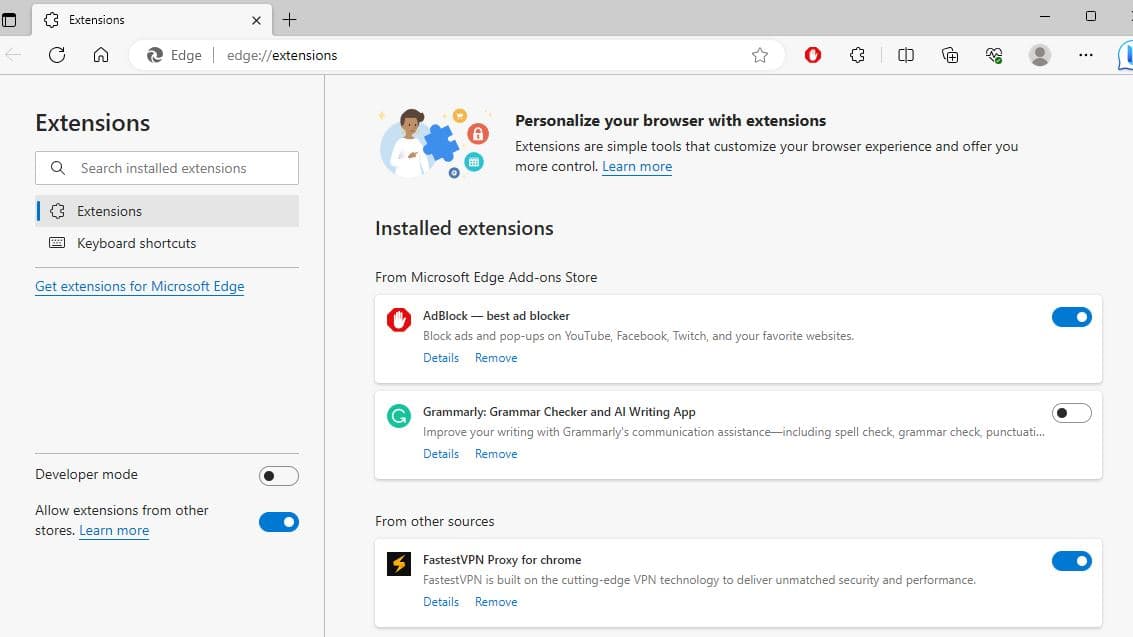
Task: Click Get extensions for Microsoft Edge link
Action: 140,286
